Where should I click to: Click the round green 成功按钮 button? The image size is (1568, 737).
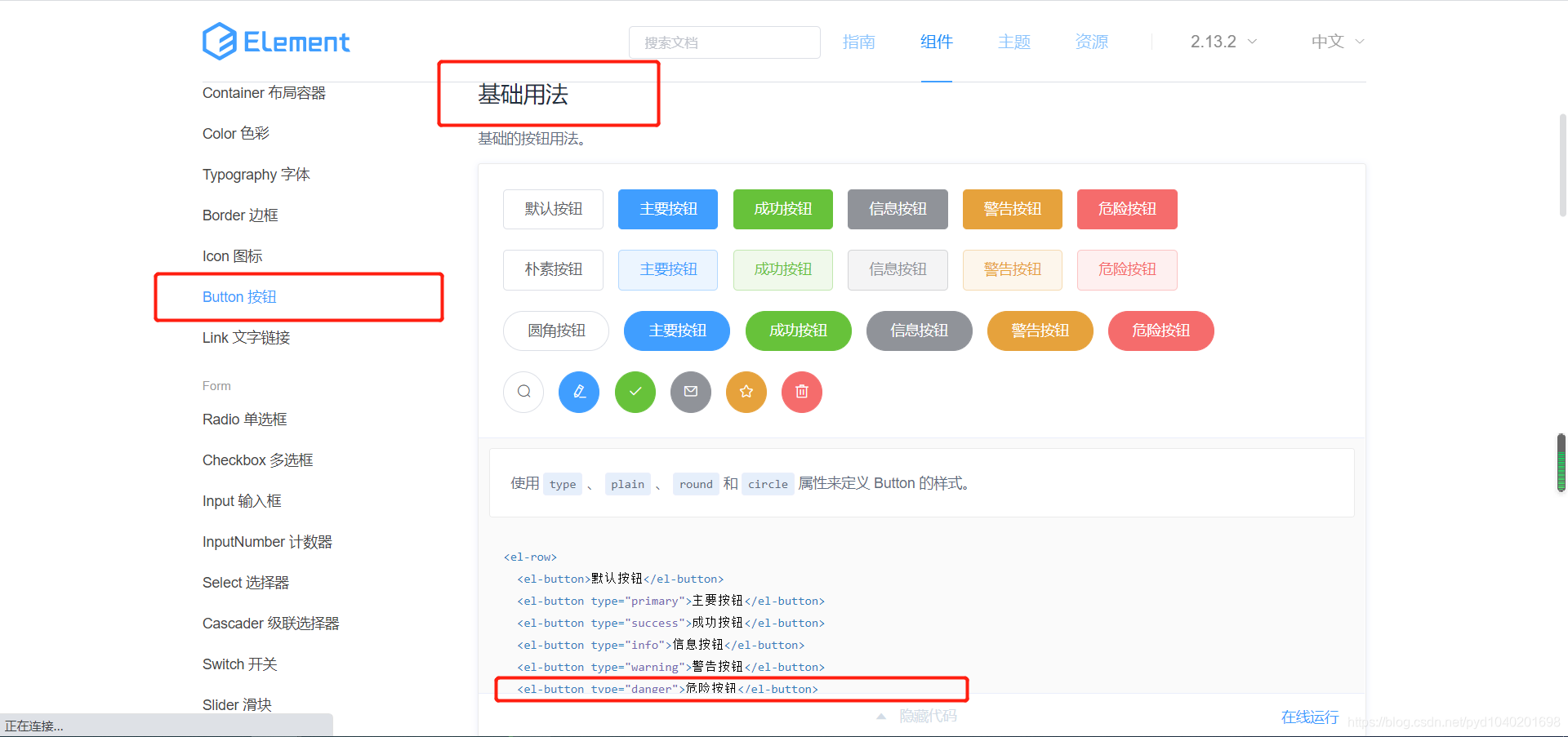point(799,331)
